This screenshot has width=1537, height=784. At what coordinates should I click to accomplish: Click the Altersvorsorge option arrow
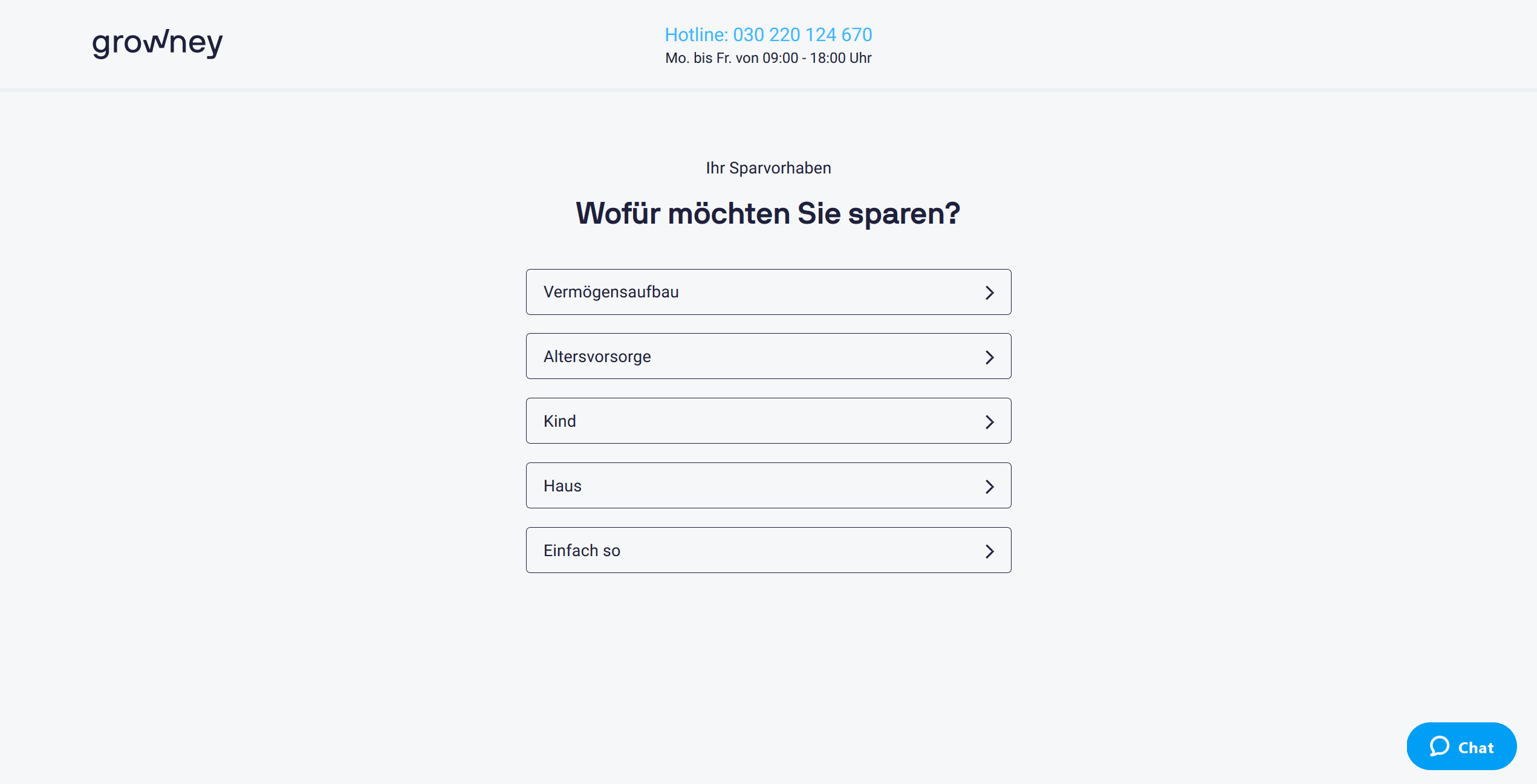pos(988,356)
